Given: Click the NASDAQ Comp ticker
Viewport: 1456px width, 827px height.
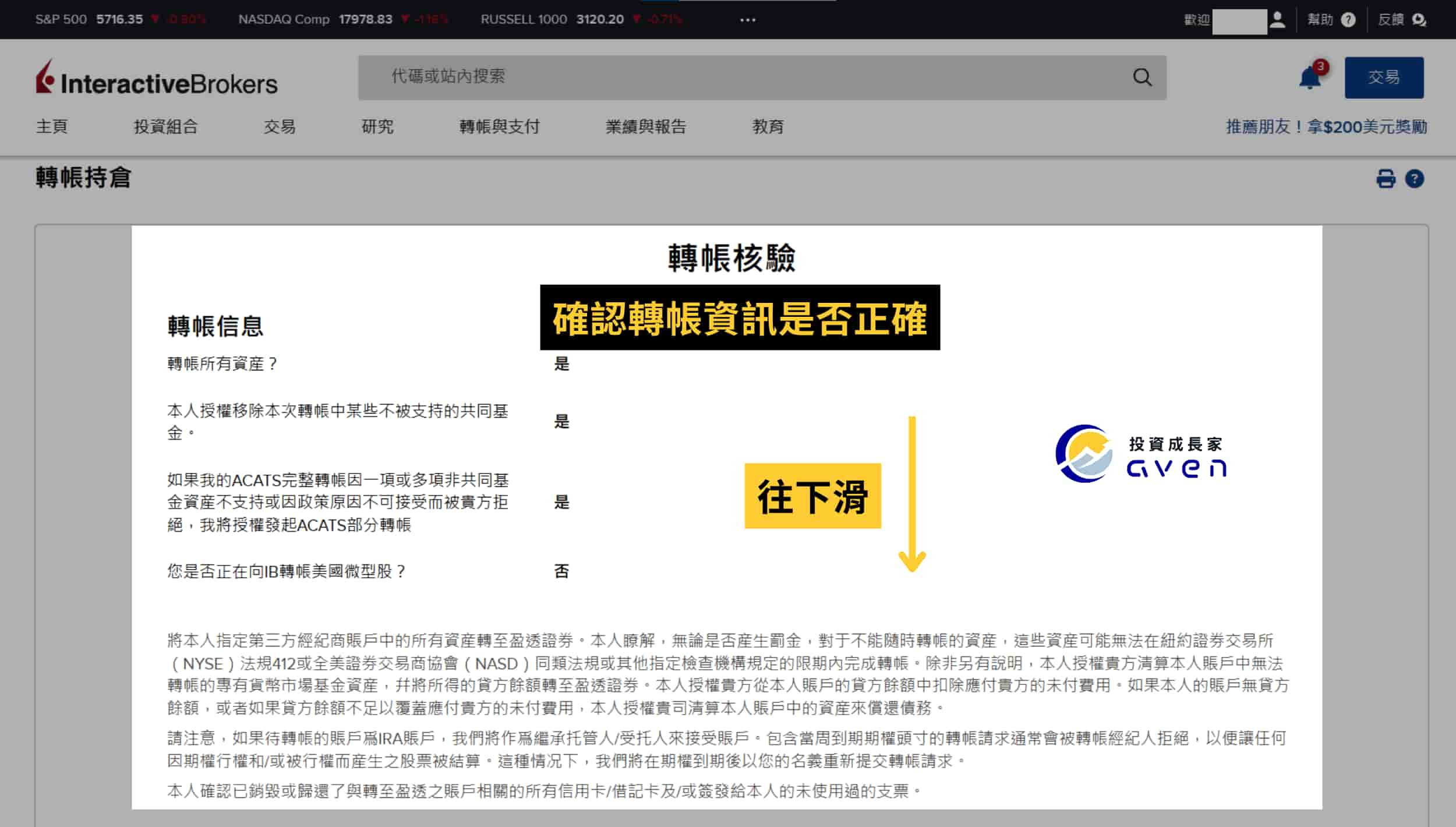Looking at the screenshot, I should pyautogui.click(x=343, y=19).
